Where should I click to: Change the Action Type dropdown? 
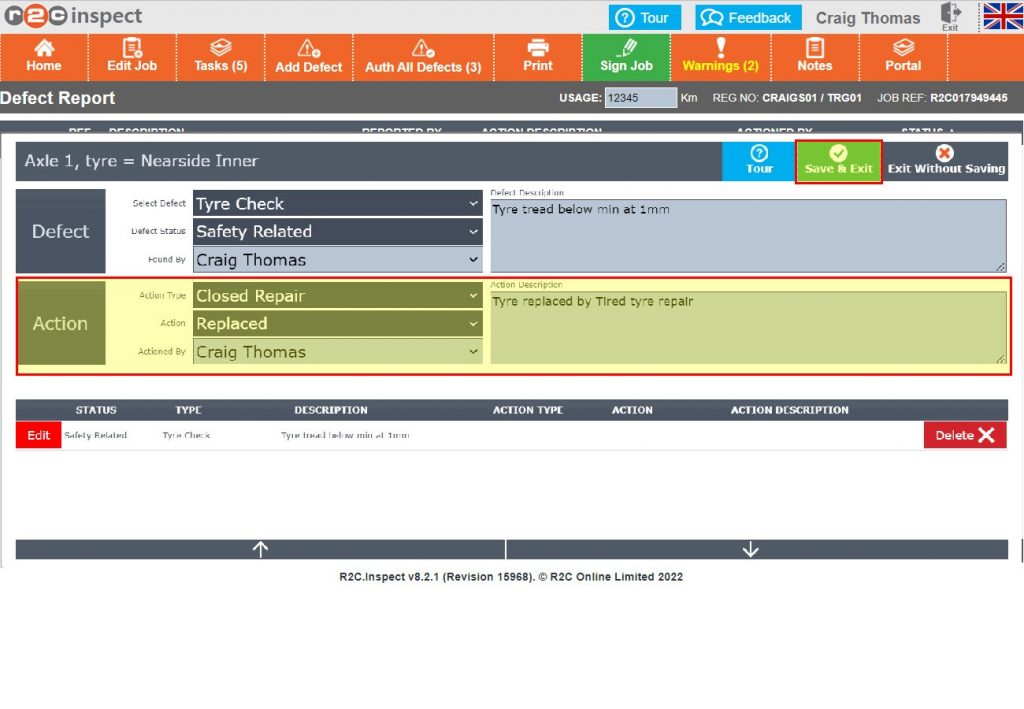[337, 296]
